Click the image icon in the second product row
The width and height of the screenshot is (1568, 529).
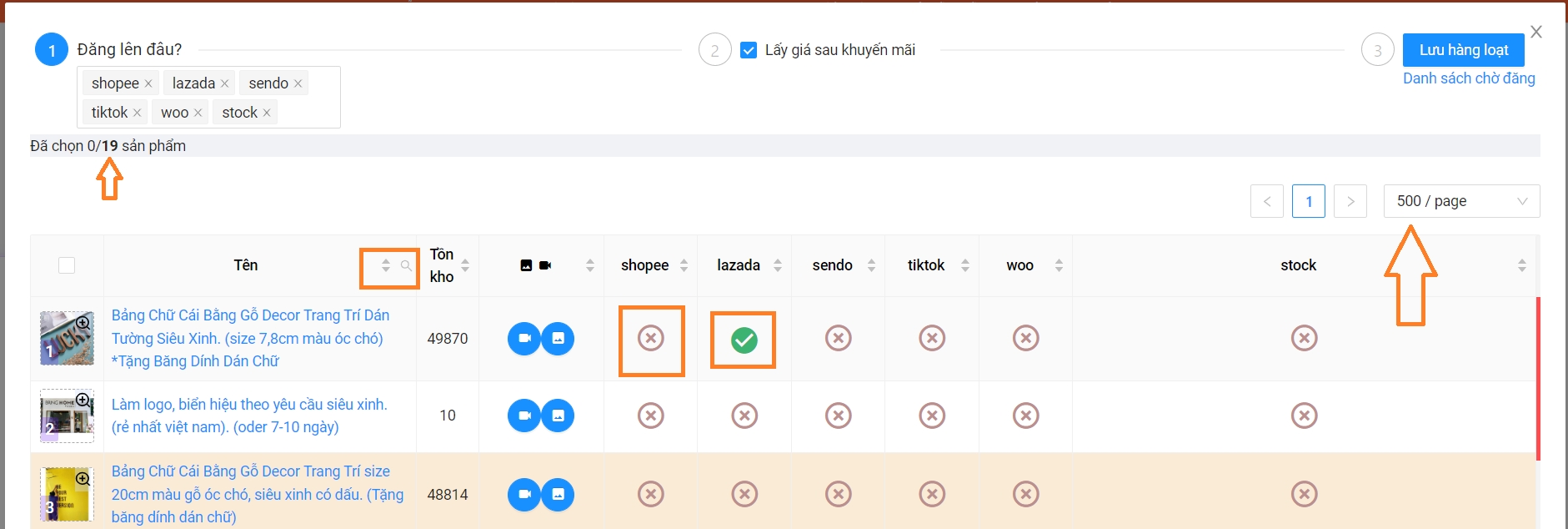pyautogui.click(x=558, y=416)
